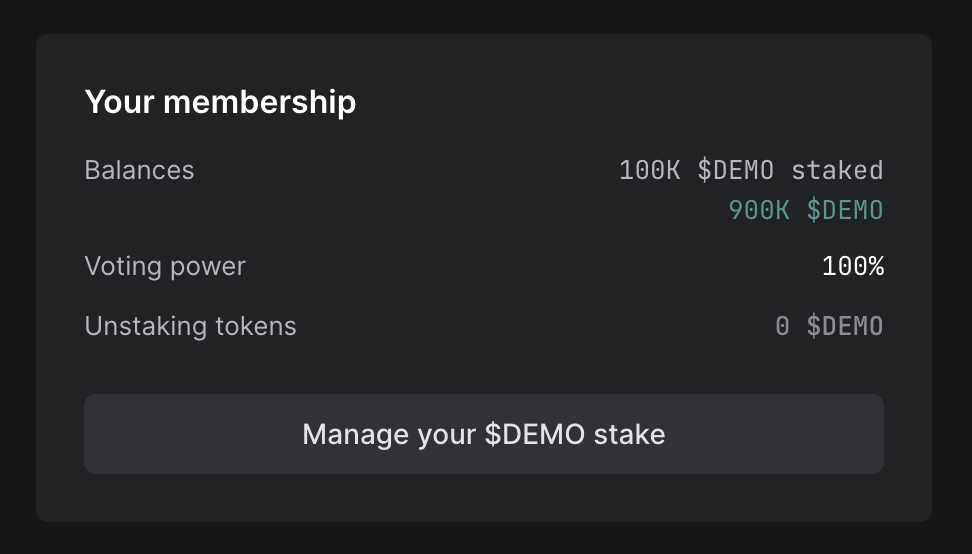
Task: Select the Balances label
Action: coord(139,170)
